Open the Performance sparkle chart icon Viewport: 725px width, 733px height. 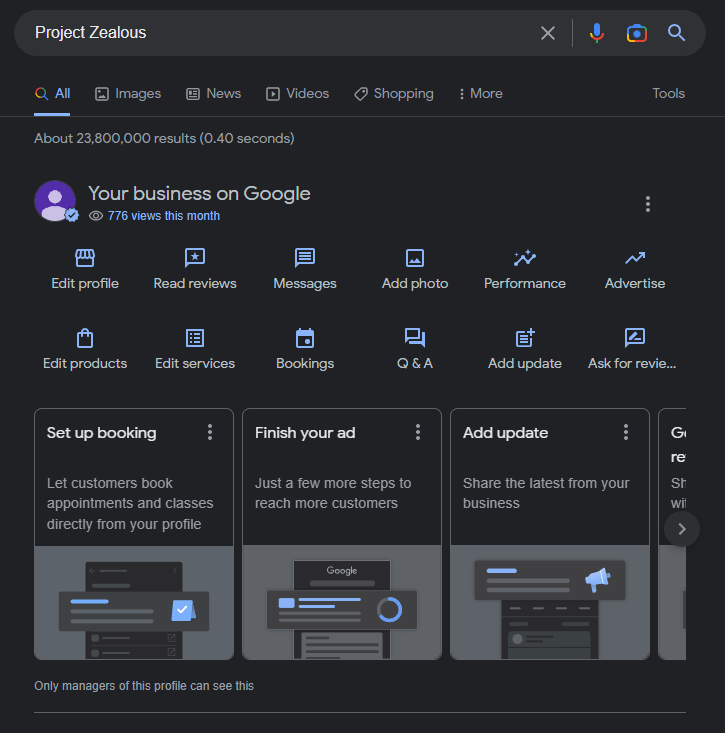[525, 258]
